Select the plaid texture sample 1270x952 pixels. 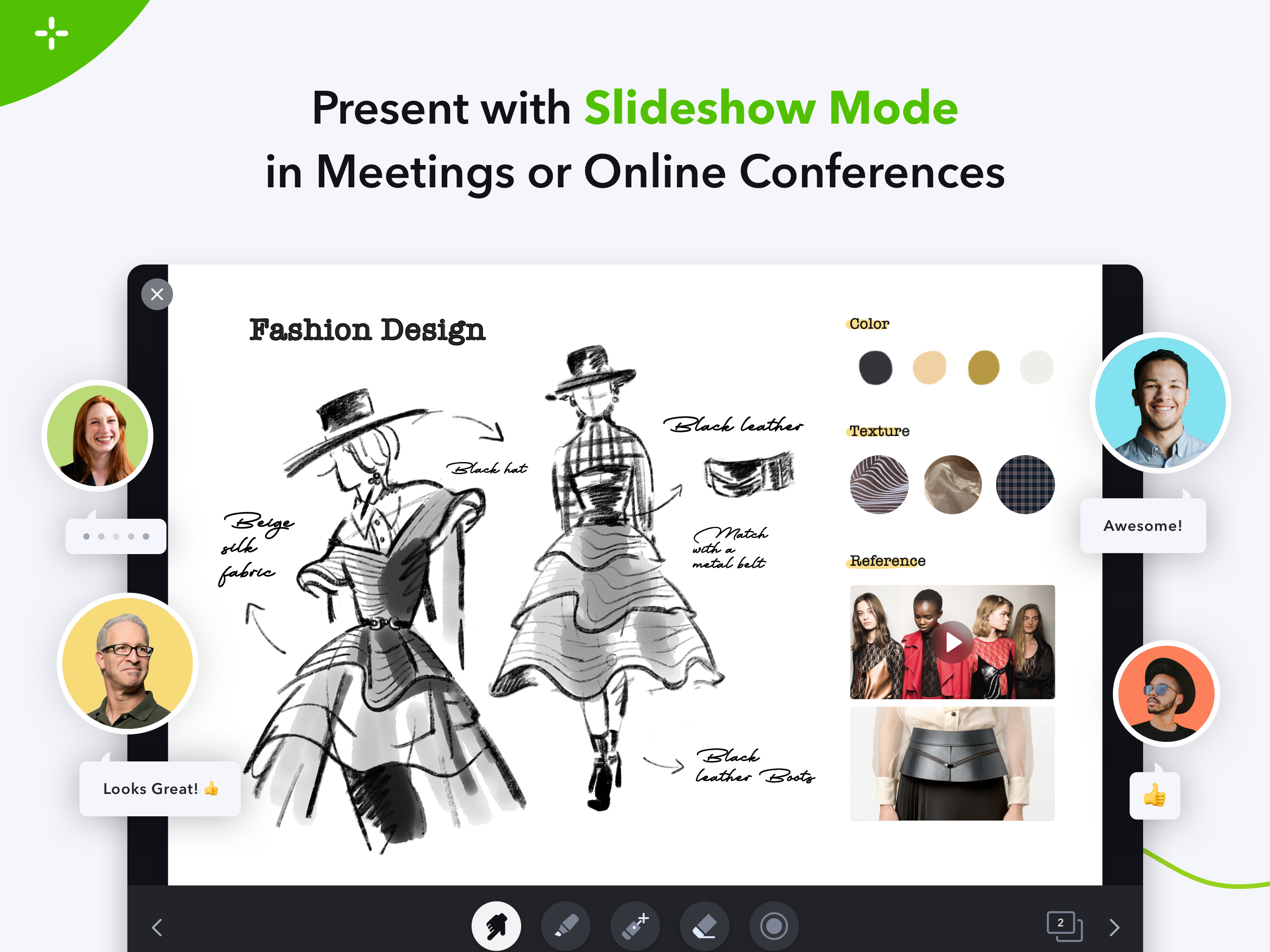coord(1025,484)
